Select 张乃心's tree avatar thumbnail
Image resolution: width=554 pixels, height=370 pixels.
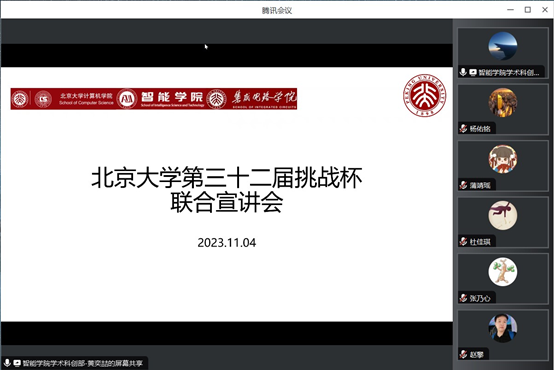point(502,272)
